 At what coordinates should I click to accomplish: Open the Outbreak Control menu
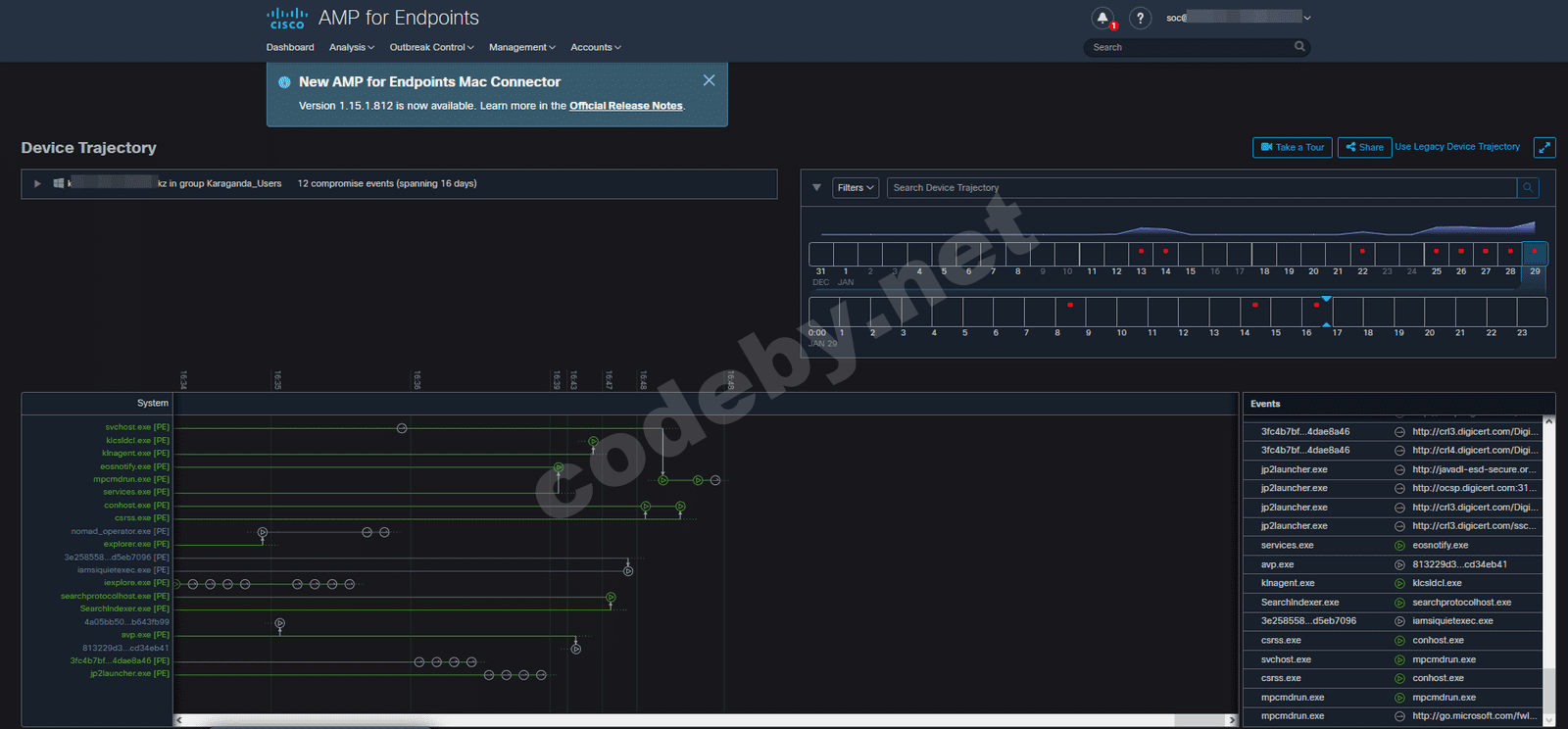pos(431,47)
